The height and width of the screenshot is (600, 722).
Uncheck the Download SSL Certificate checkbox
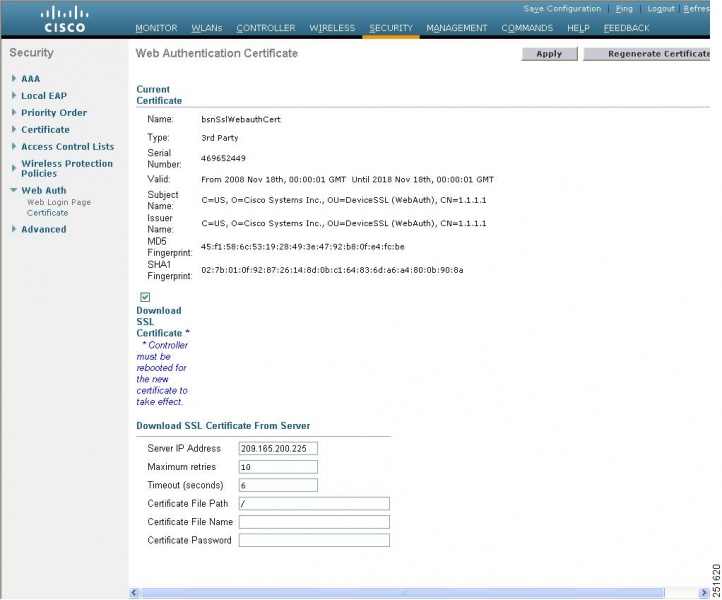point(145,297)
